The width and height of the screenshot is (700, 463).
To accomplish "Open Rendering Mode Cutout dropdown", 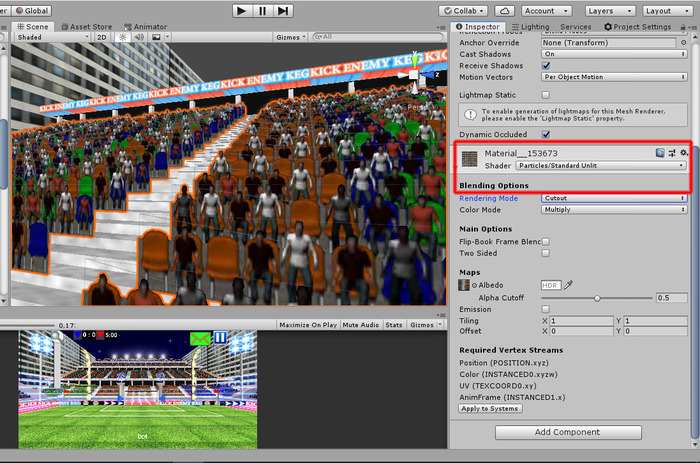I will (x=614, y=198).
